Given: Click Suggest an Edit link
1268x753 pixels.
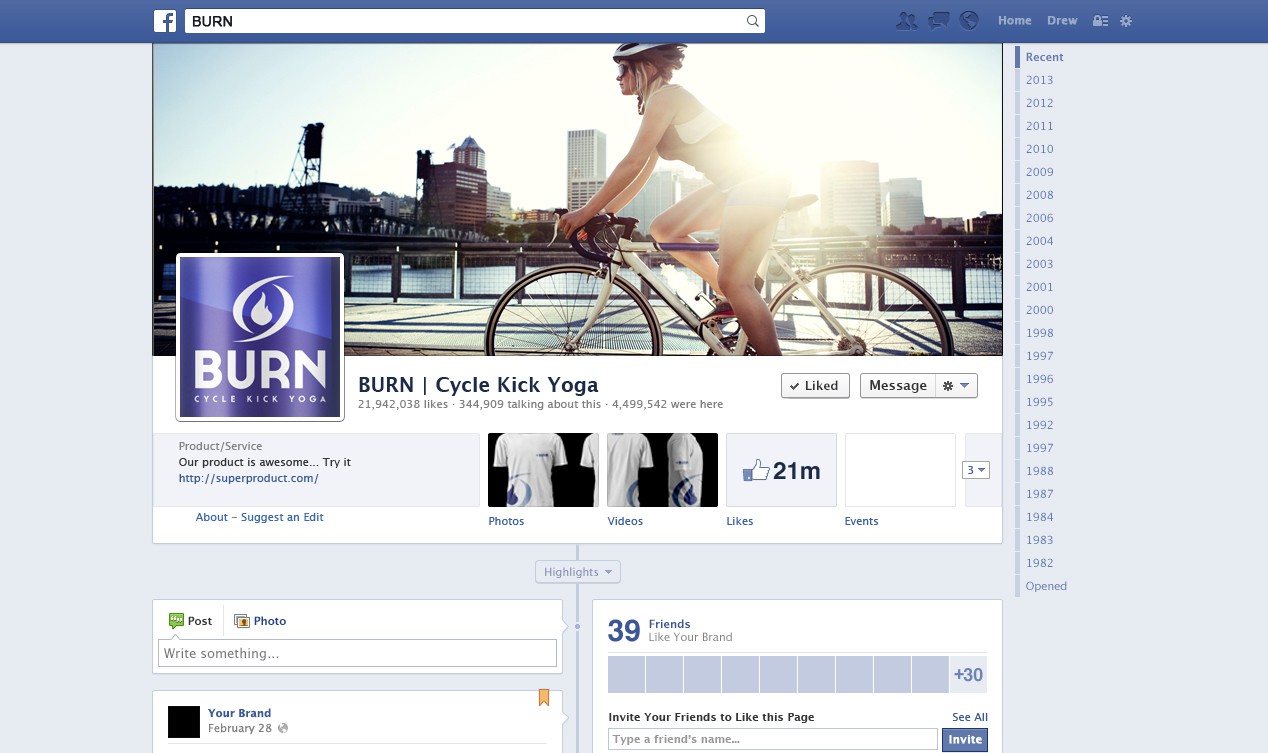Looking at the screenshot, I should click(x=282, y=517).
